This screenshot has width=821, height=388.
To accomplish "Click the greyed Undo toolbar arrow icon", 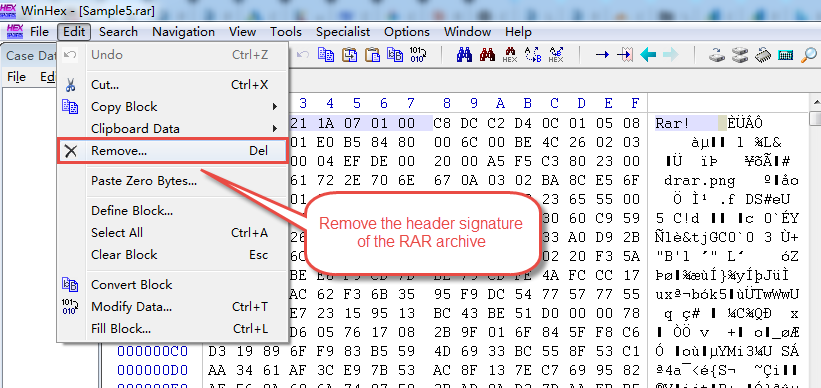I will point(303,54).
